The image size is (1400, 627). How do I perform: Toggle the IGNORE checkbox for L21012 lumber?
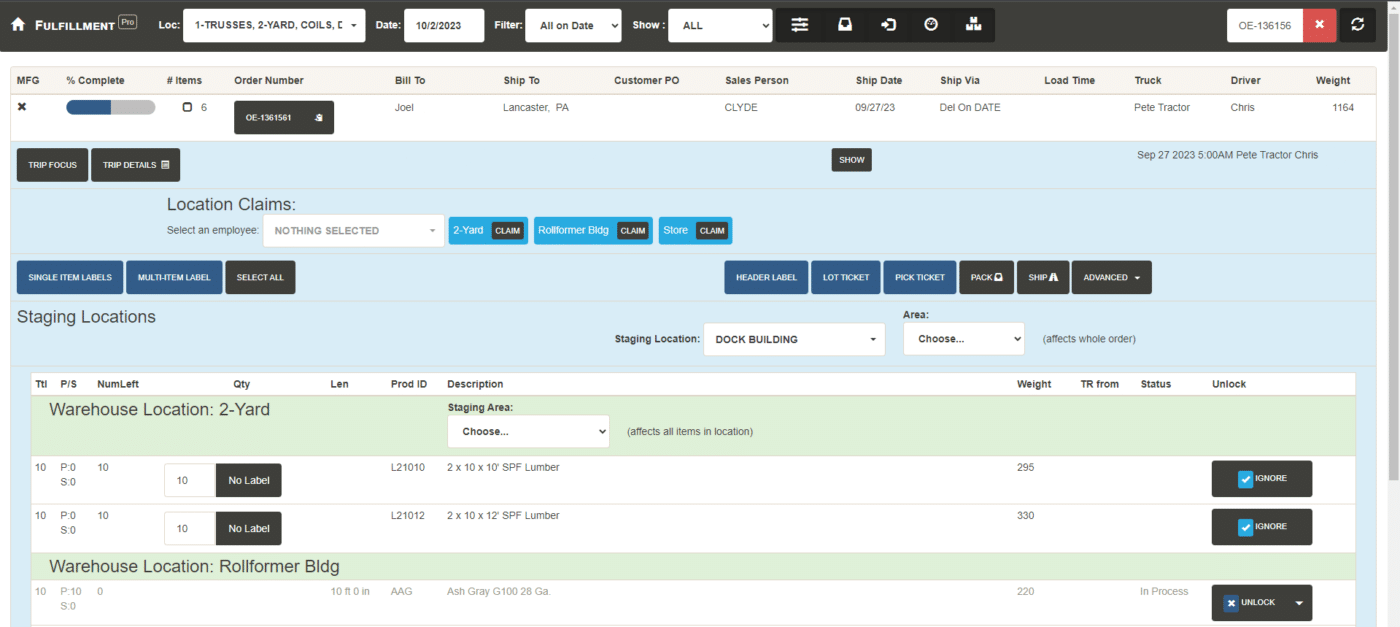[x=1245, y=527]
